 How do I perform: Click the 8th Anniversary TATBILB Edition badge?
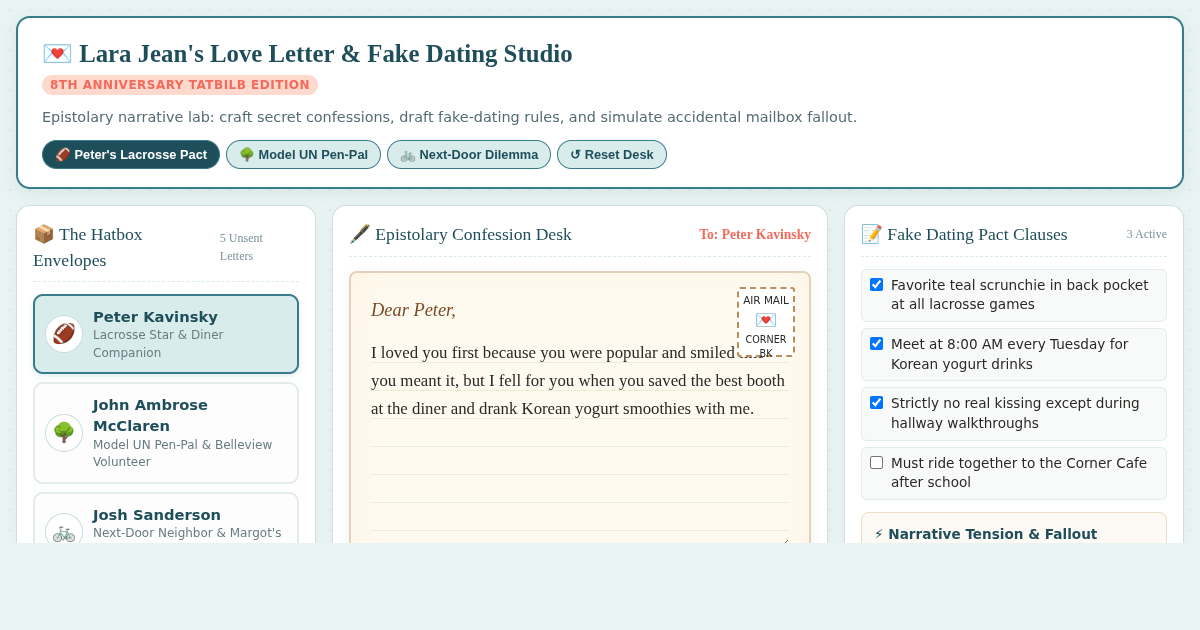[x=180, y=85]
